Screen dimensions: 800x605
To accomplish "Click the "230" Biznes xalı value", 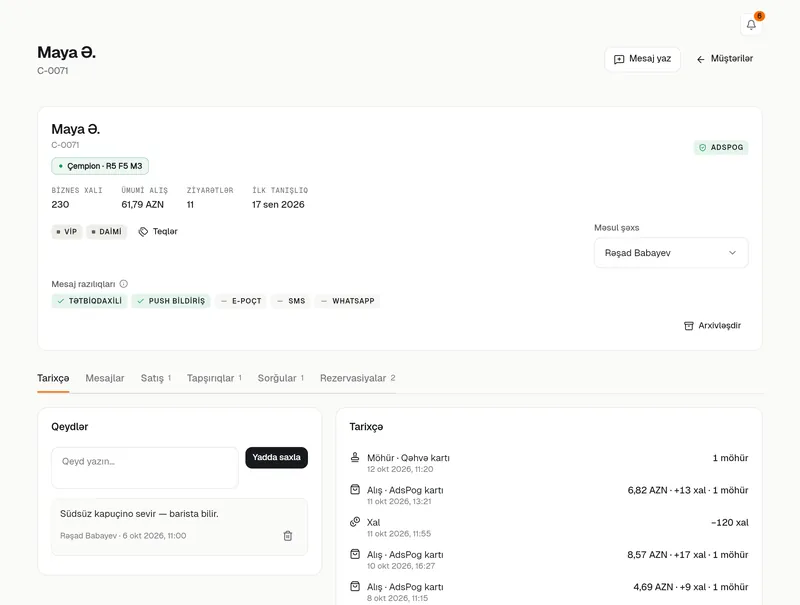I will coord(60,205).
